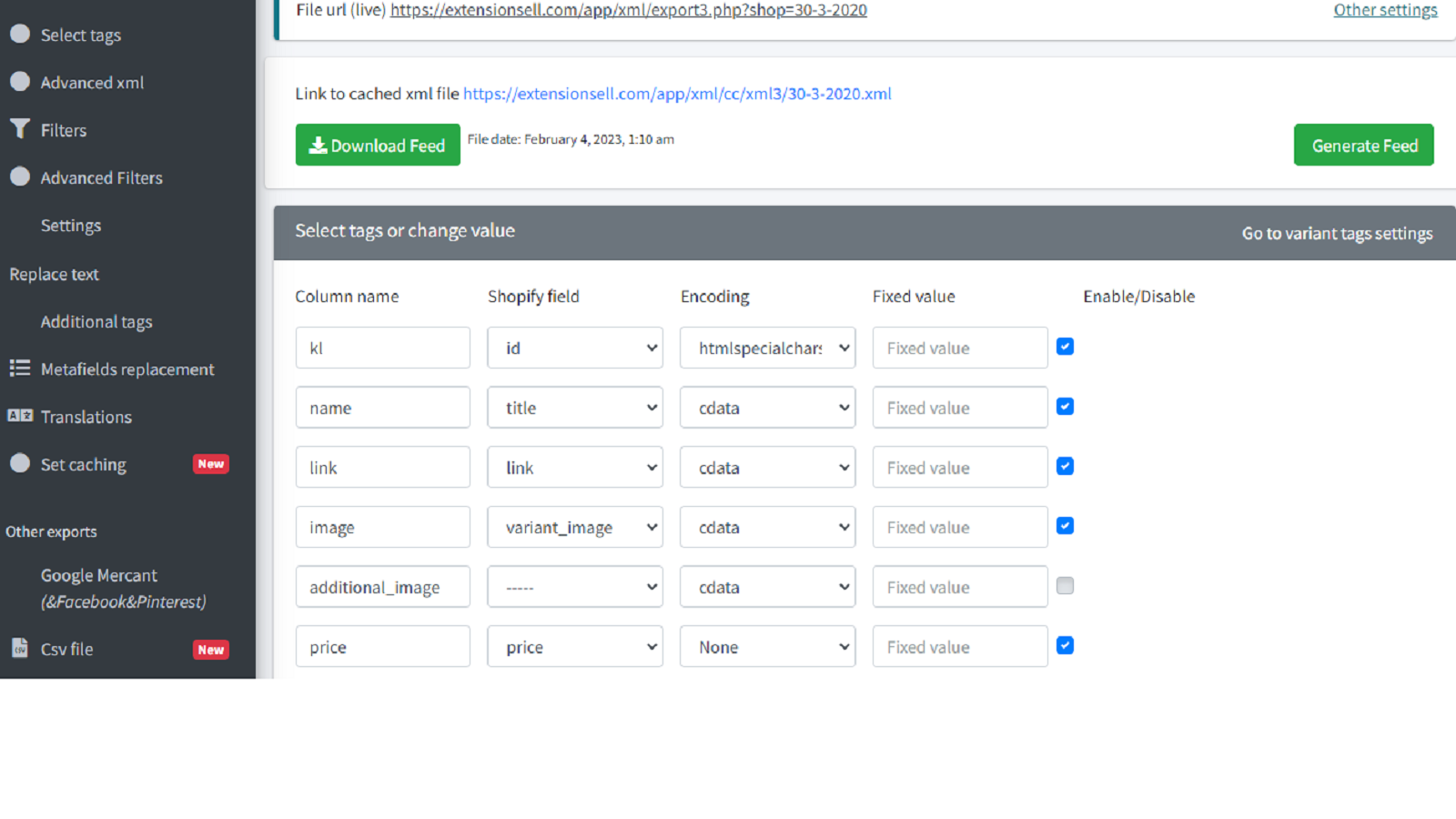Click the language icon for Translations
The height and width of the screenshot is (819, 1456).
tap(20, 416)
